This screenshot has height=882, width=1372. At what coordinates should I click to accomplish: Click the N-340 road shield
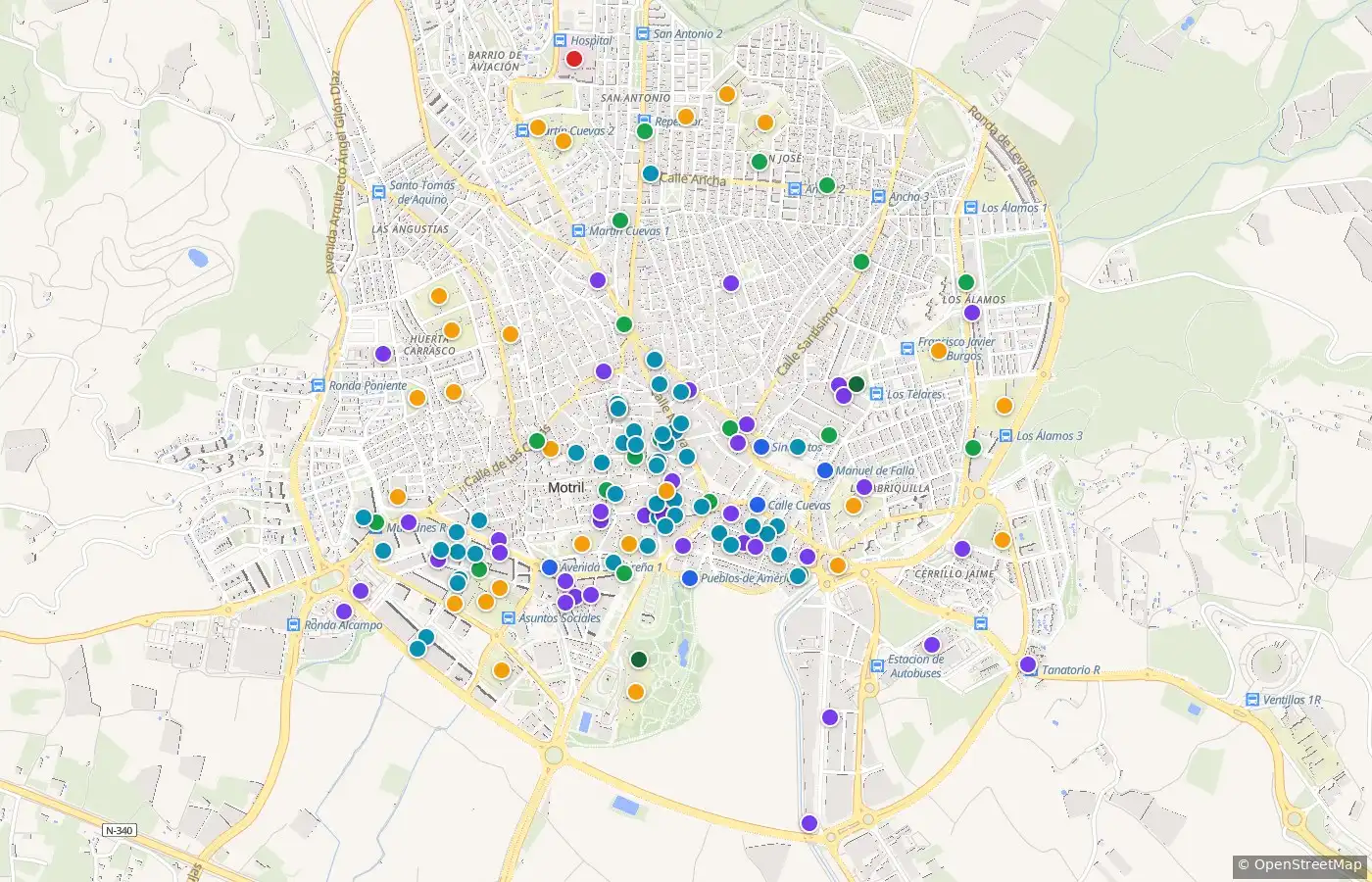click(x=119, y=831)
